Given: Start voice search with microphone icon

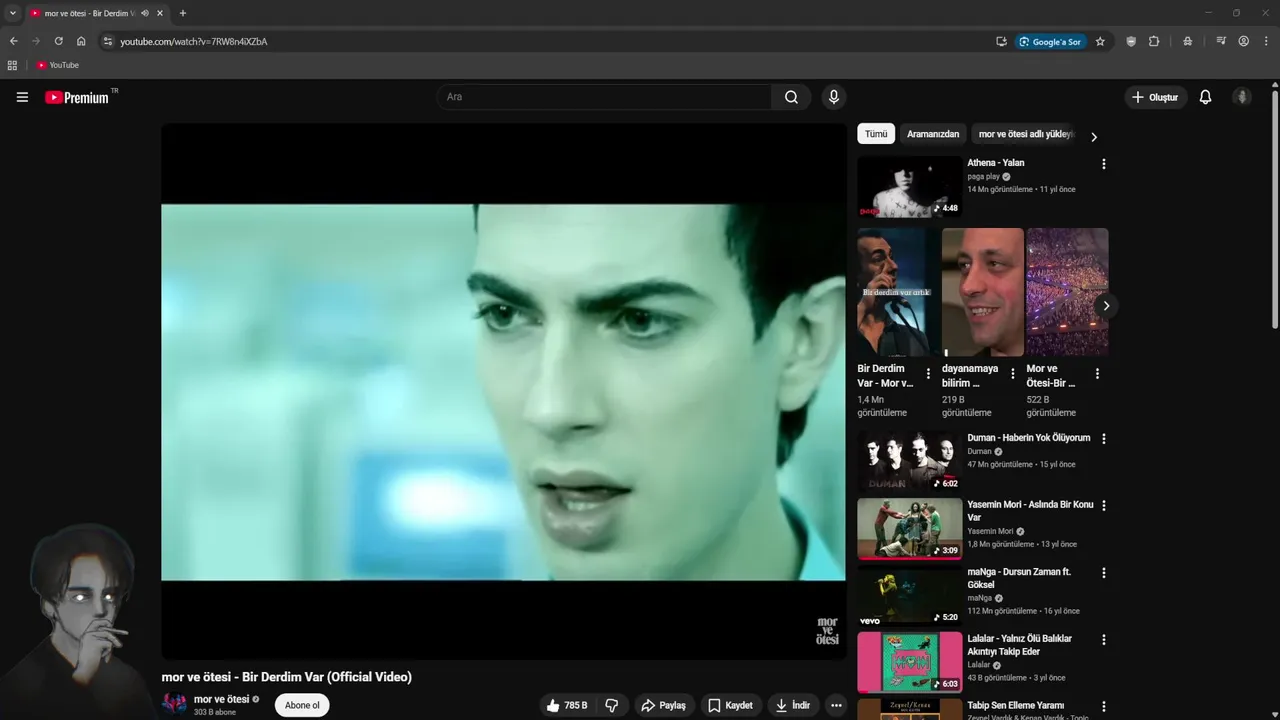Looking at the screenshot, I should click(x=833, y=97).
